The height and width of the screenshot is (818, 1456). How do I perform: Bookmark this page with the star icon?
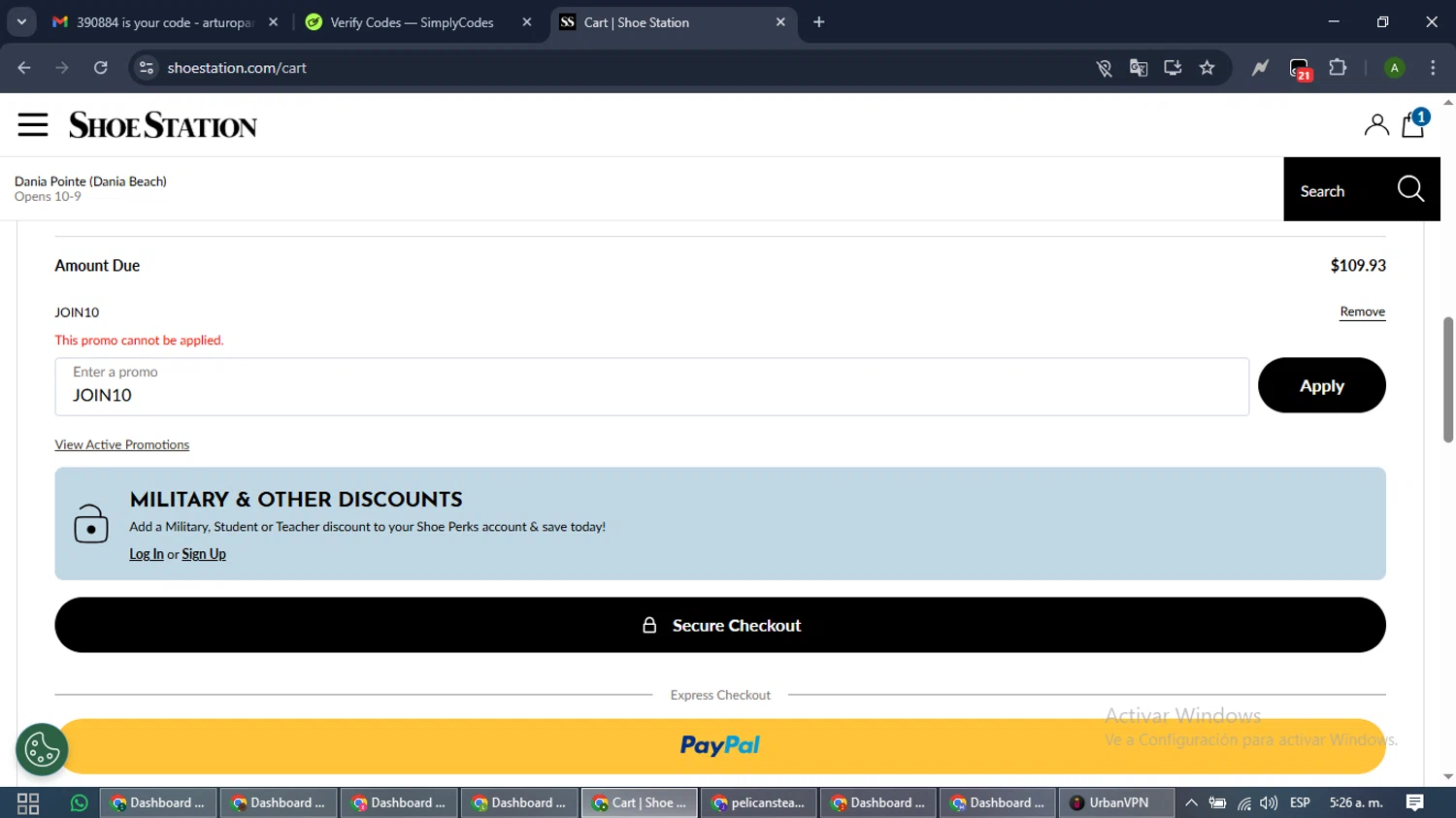(1207, 68)
